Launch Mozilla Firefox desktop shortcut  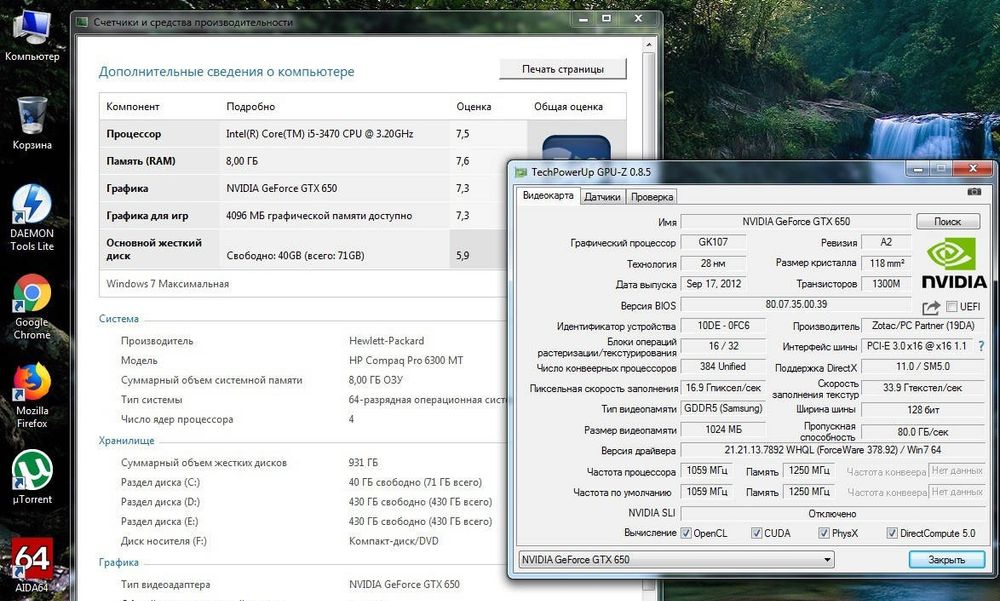pyautogui.click(x=32, y=396)
